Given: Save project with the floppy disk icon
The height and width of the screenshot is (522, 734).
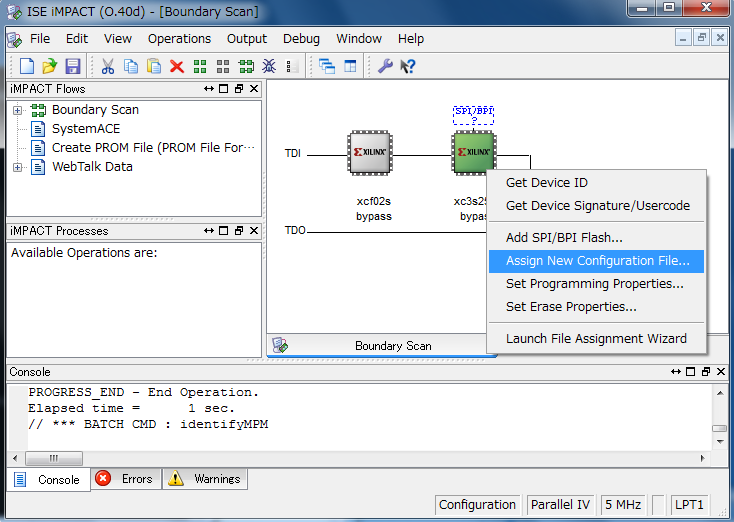Looking at the screenshot, I should [73, 66].
